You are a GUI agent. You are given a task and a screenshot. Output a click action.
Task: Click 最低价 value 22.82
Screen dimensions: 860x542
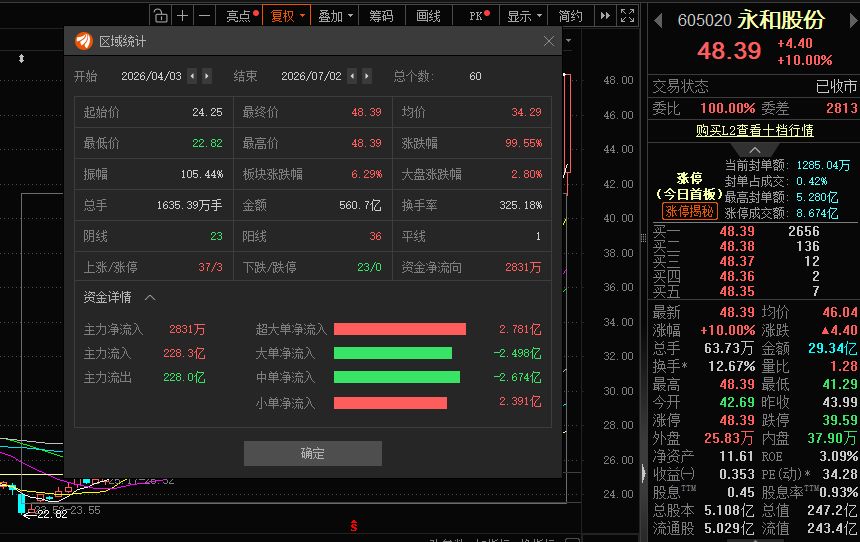coord(207,143)
